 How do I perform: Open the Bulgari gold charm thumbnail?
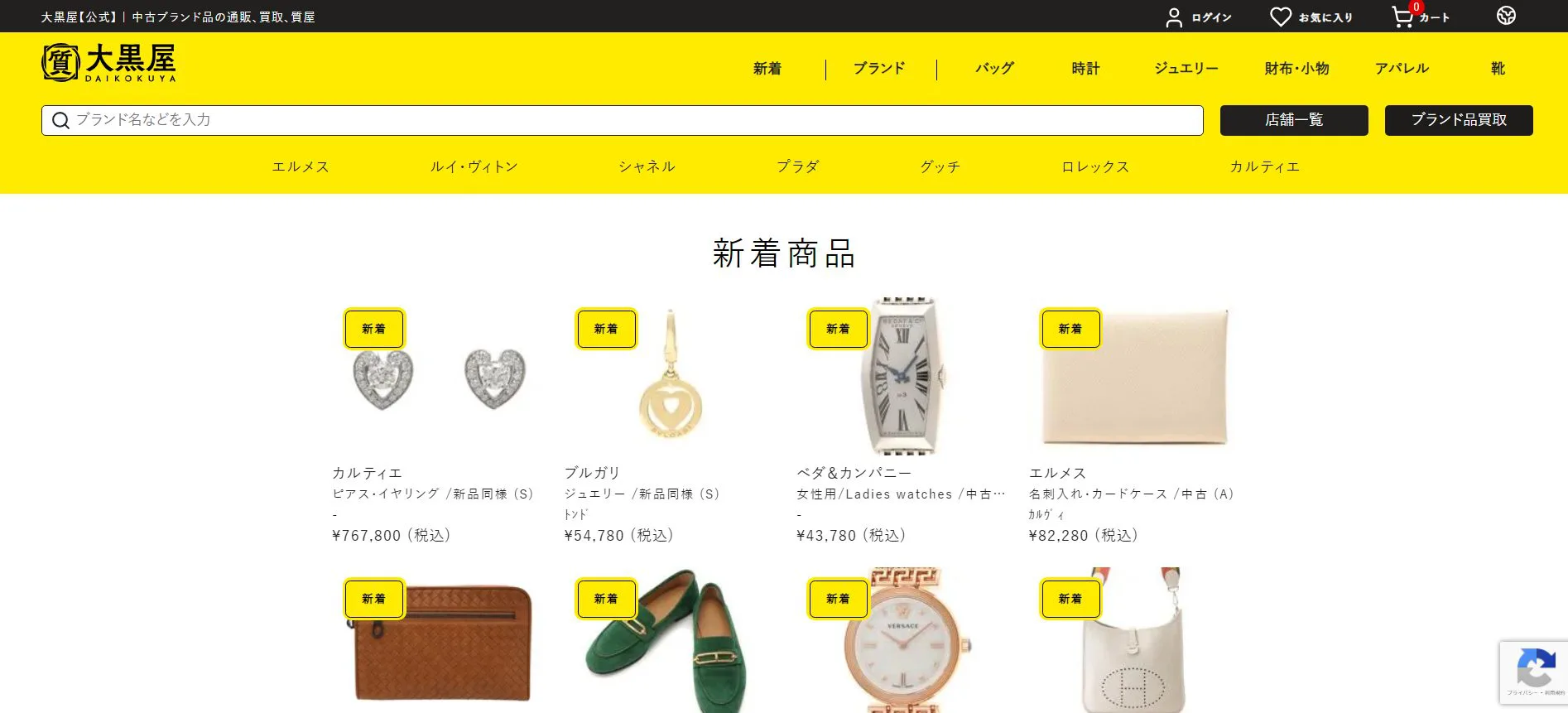[671, 375]
